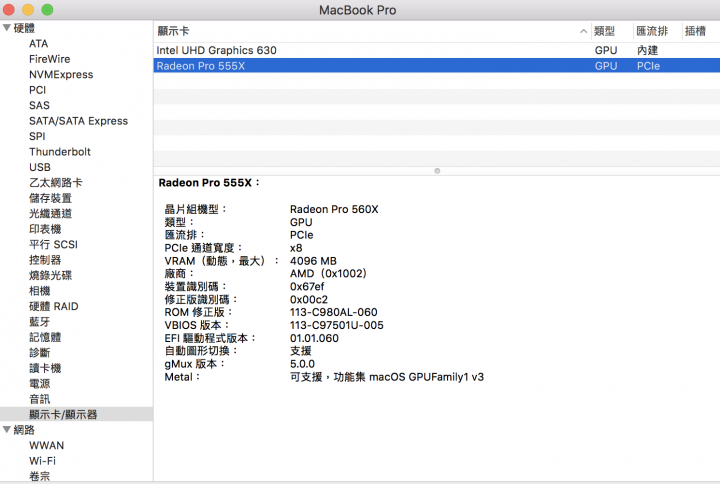The width and height of the screenshot is (720, 484).
Task: Select 相機 camera entry
Action: coord(40,291)
